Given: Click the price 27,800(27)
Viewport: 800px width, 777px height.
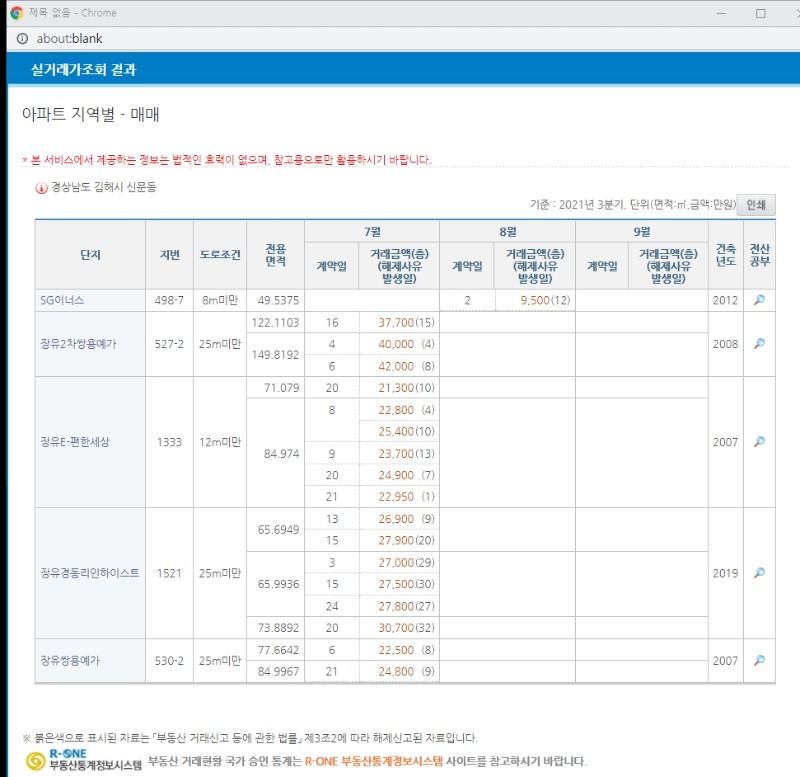Looking at the screenshot, I should coord(406,606).
